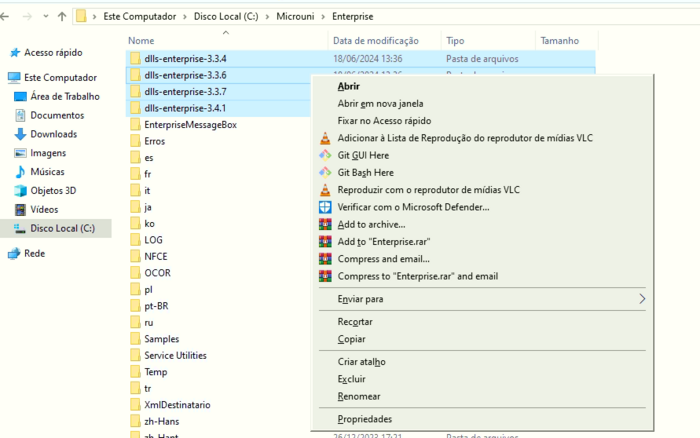Choose Criar atalho
Screen dimensions: 700x438
[362, 362]
